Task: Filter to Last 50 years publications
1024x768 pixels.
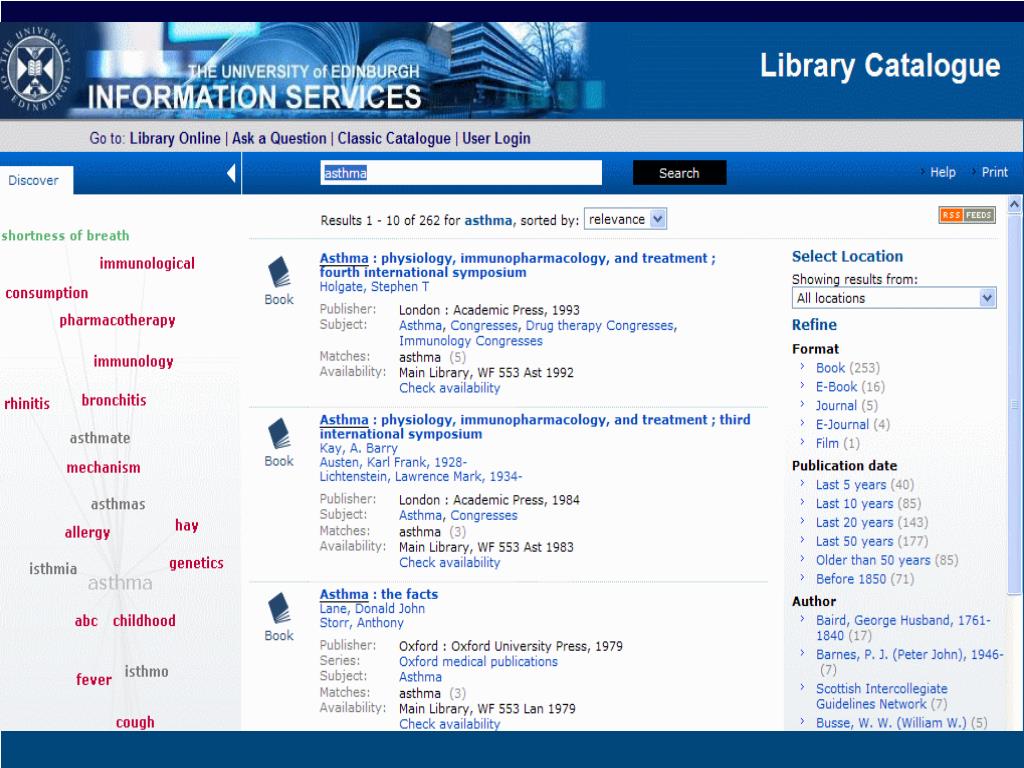Action: tap(872, 541)
